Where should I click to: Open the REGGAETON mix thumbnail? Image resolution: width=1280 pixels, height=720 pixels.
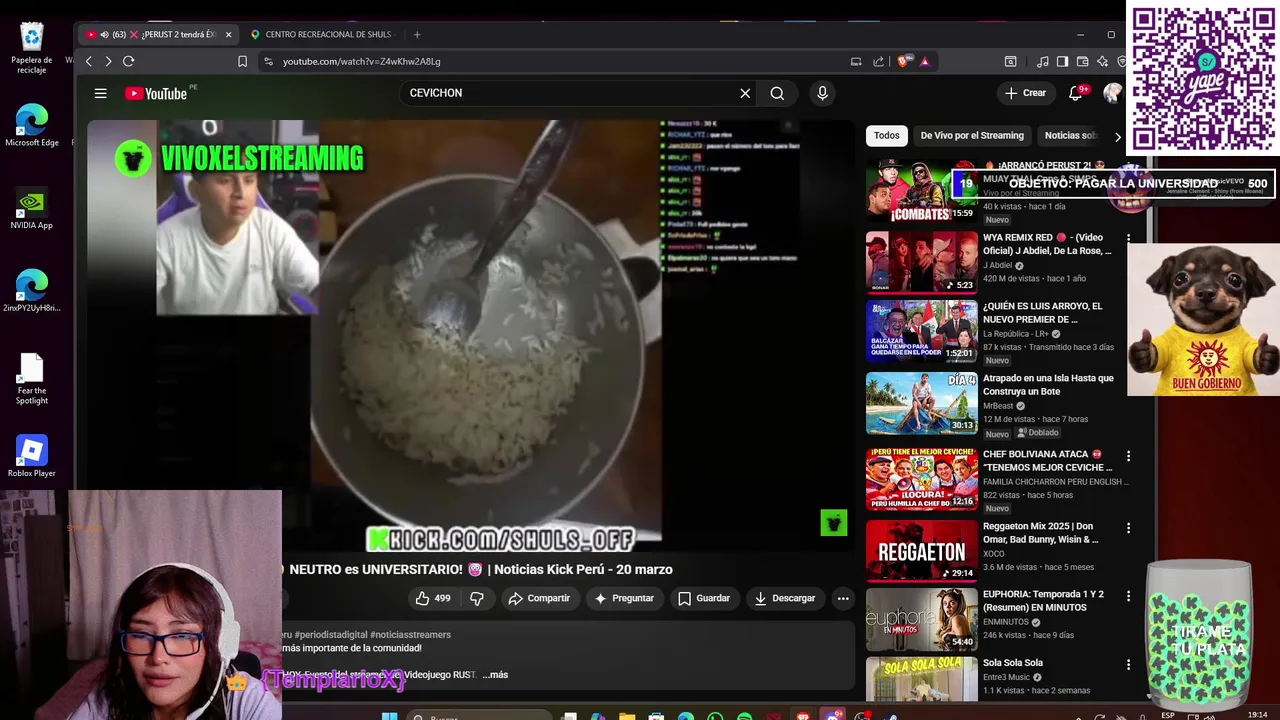click(922, 550)
